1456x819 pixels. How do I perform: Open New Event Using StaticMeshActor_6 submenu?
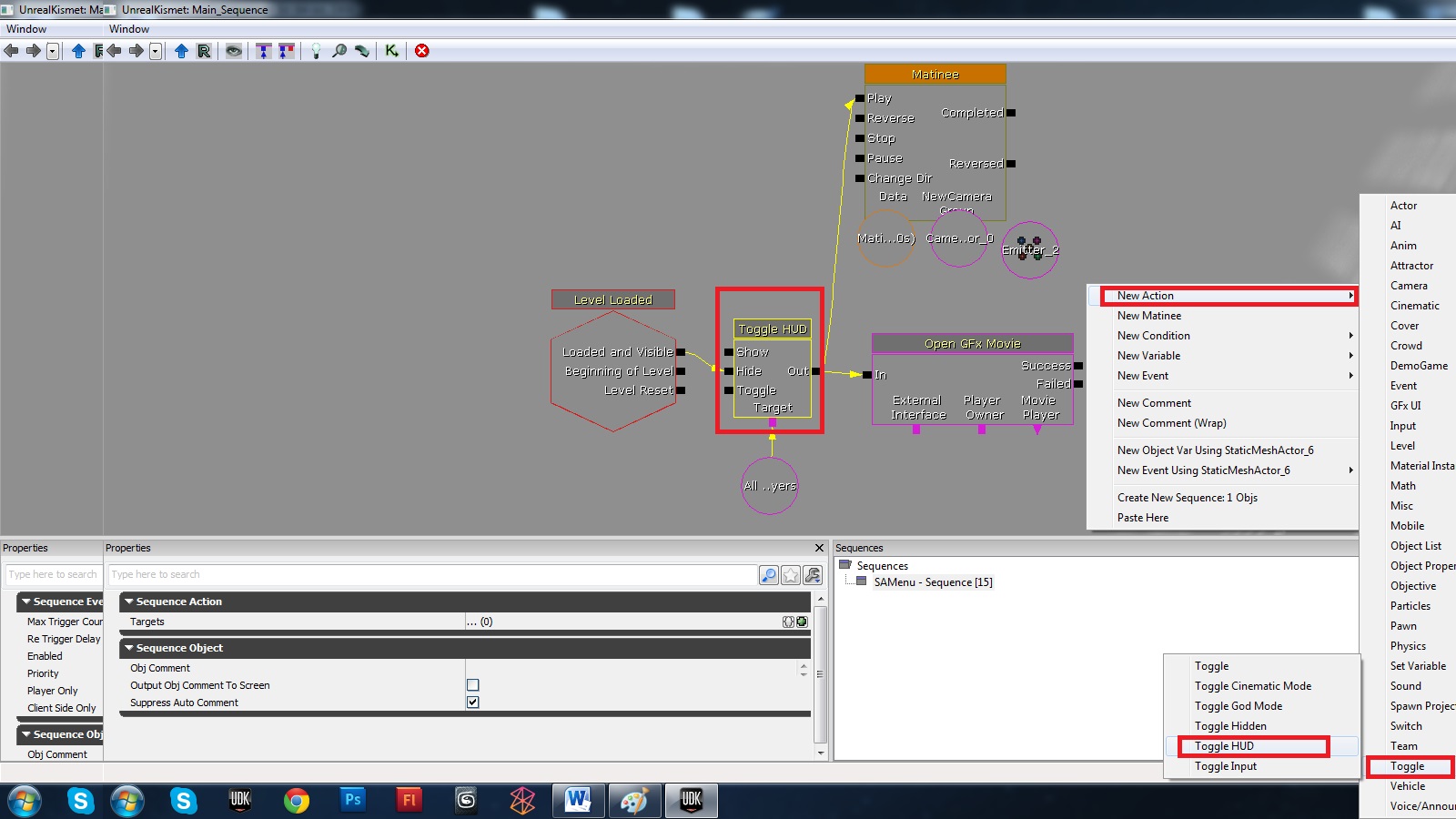pyautogui.click(x=1223, y=470)
